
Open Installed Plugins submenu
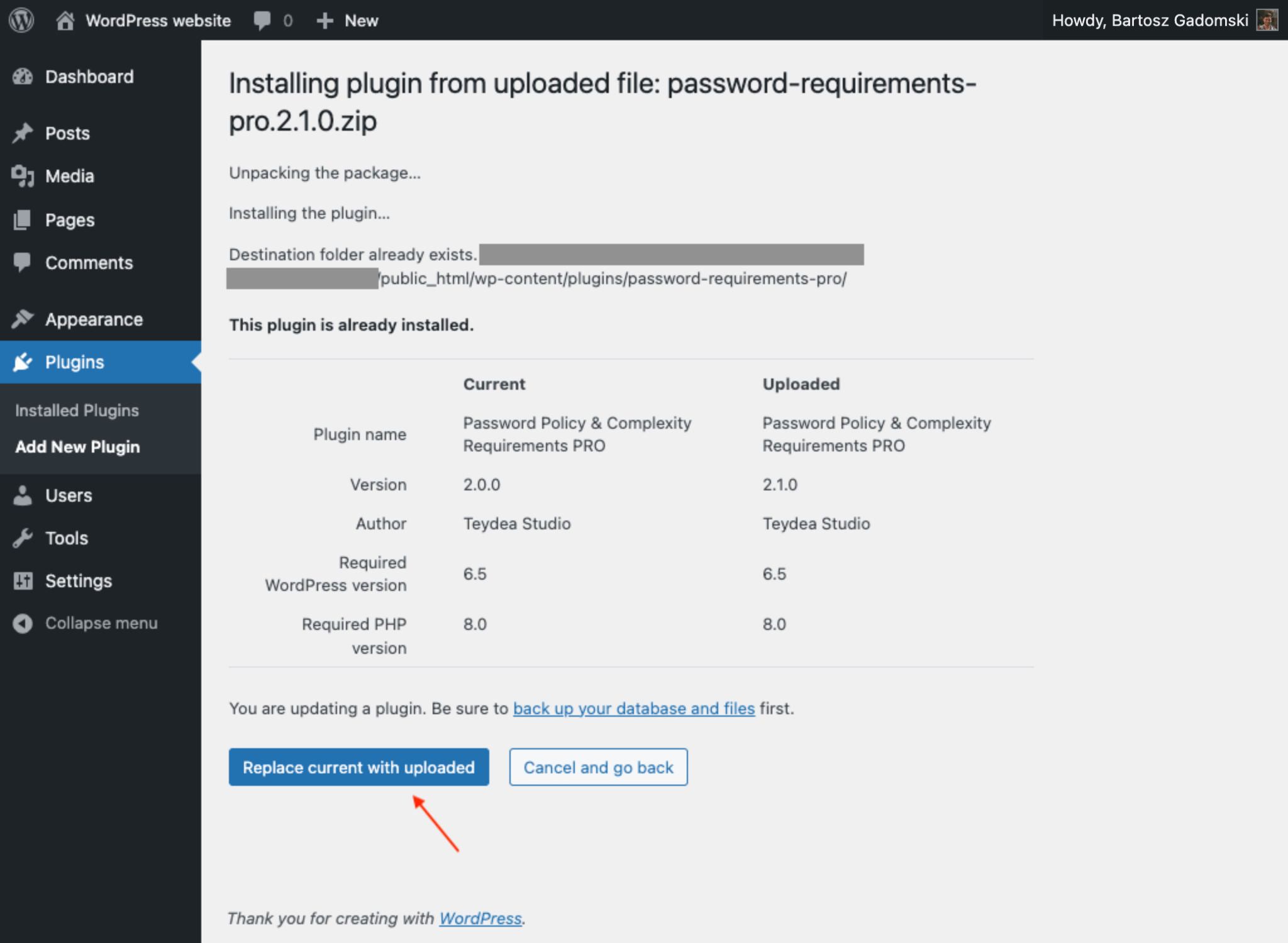pyautogui.click(x=77, y=411)
